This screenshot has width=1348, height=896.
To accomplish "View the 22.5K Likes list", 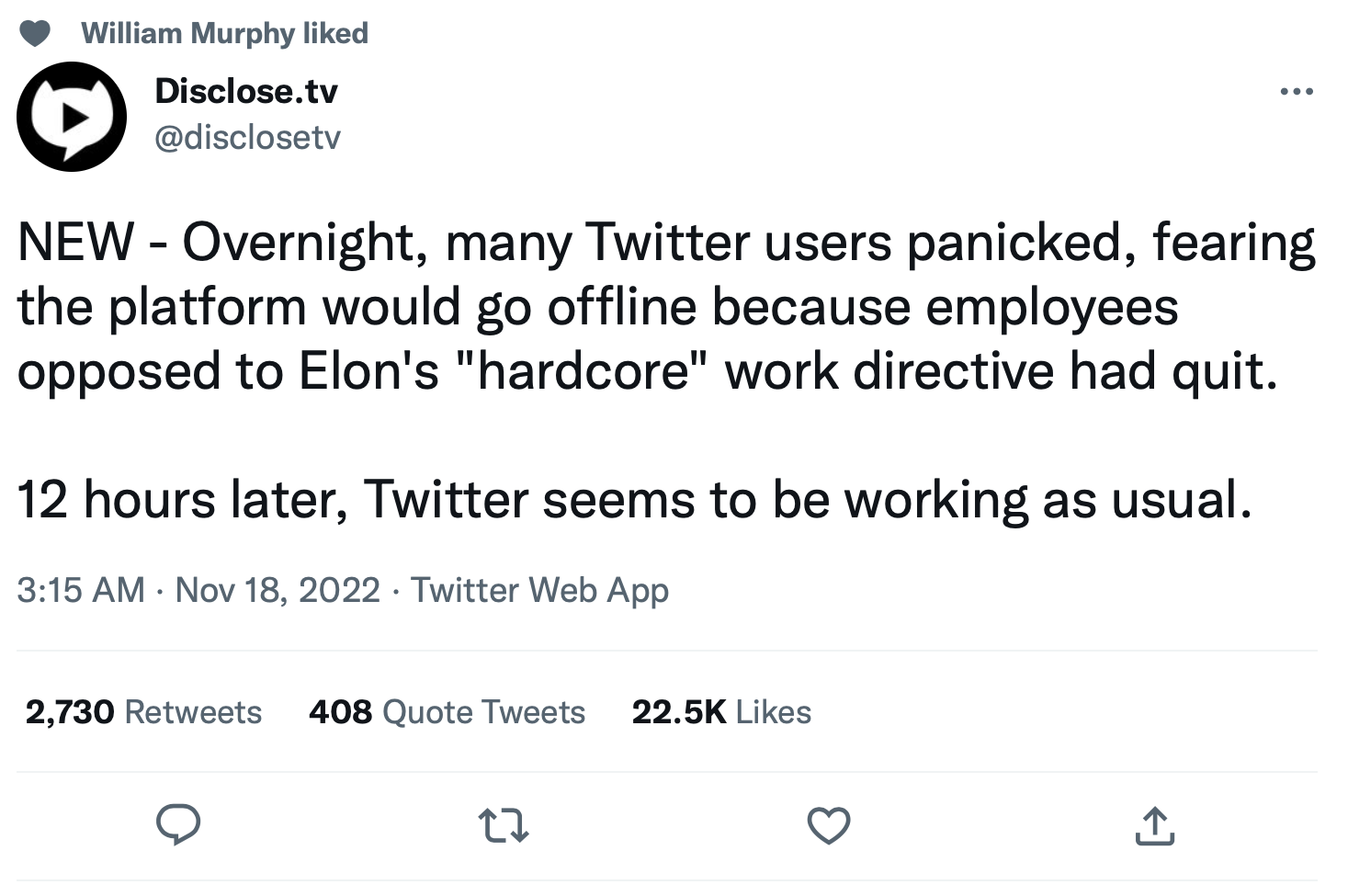I will point(721,712).
